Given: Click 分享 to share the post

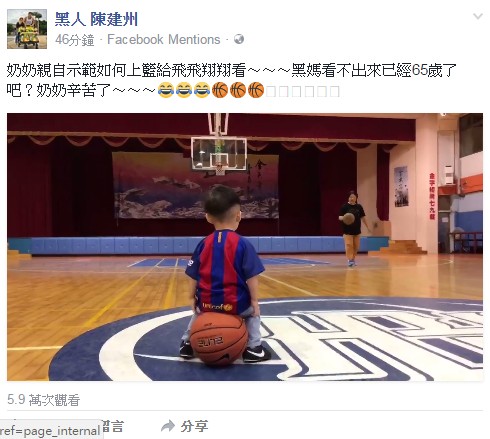Looking at the screenshot, I should click(x=194, y=426).
